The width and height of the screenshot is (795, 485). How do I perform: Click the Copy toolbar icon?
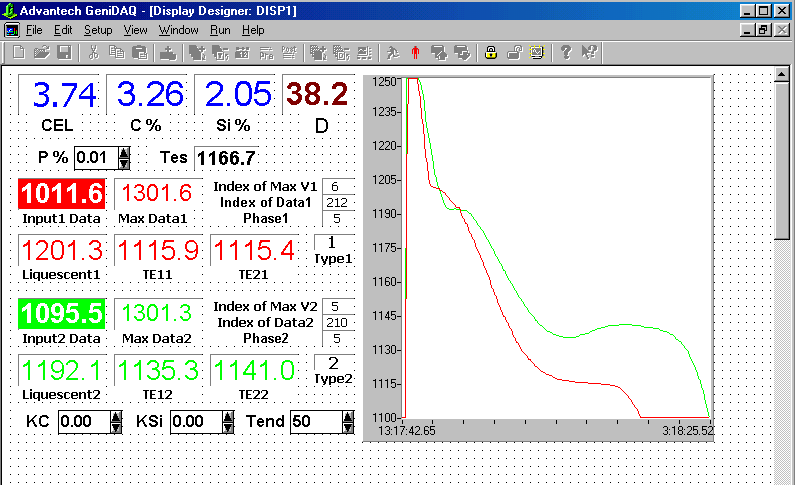click(117, 52)
